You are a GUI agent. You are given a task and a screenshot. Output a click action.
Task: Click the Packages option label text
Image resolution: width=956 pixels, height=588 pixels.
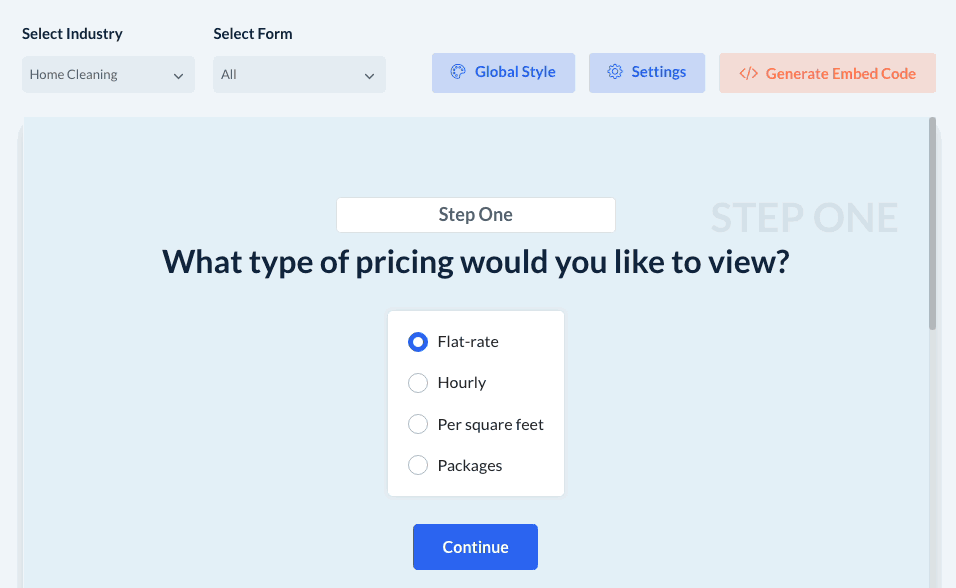tap(470, 466)
